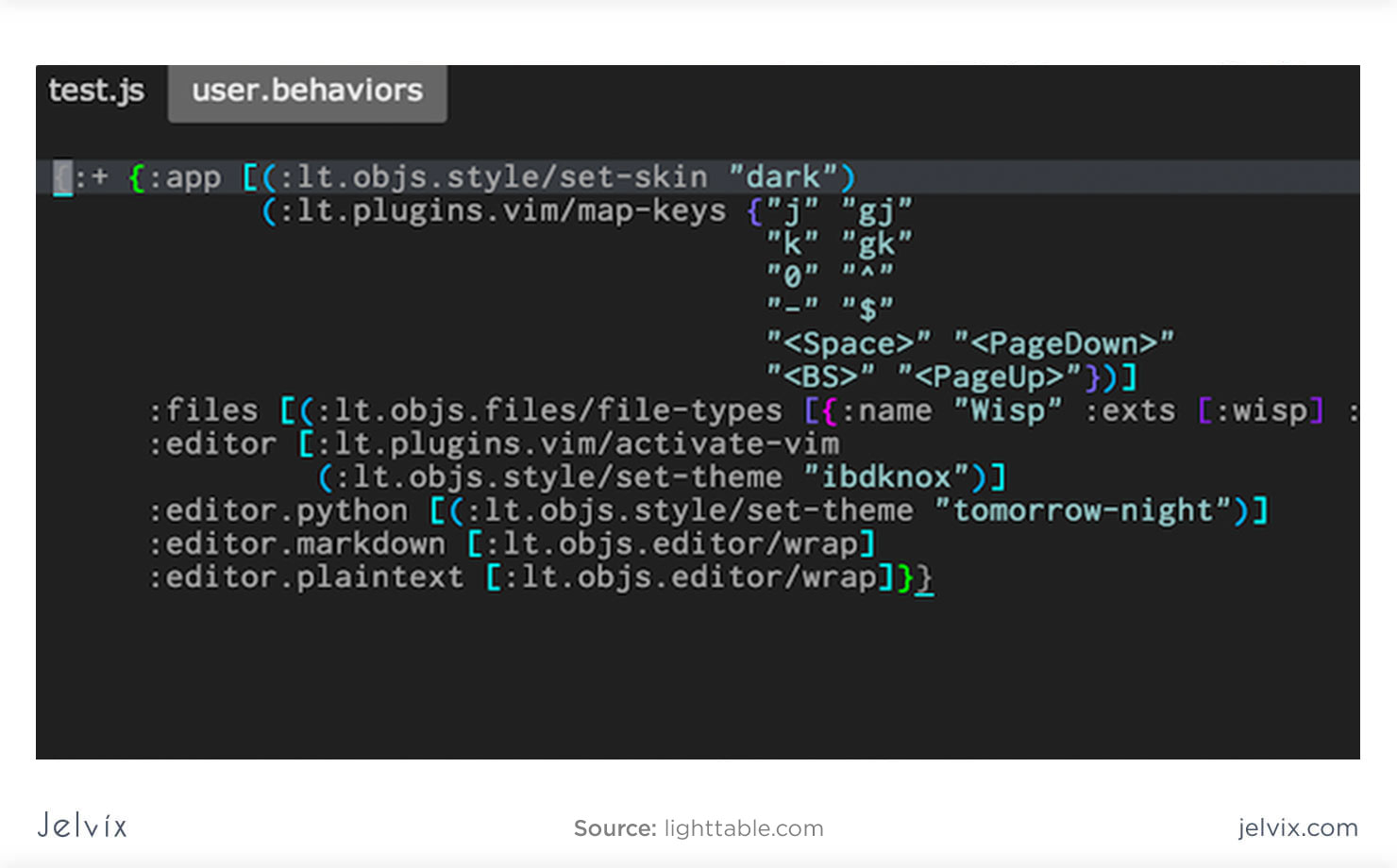Screen dimensions: 1397x868
Task: Click the lighttable.com source link
Action: 742,828
